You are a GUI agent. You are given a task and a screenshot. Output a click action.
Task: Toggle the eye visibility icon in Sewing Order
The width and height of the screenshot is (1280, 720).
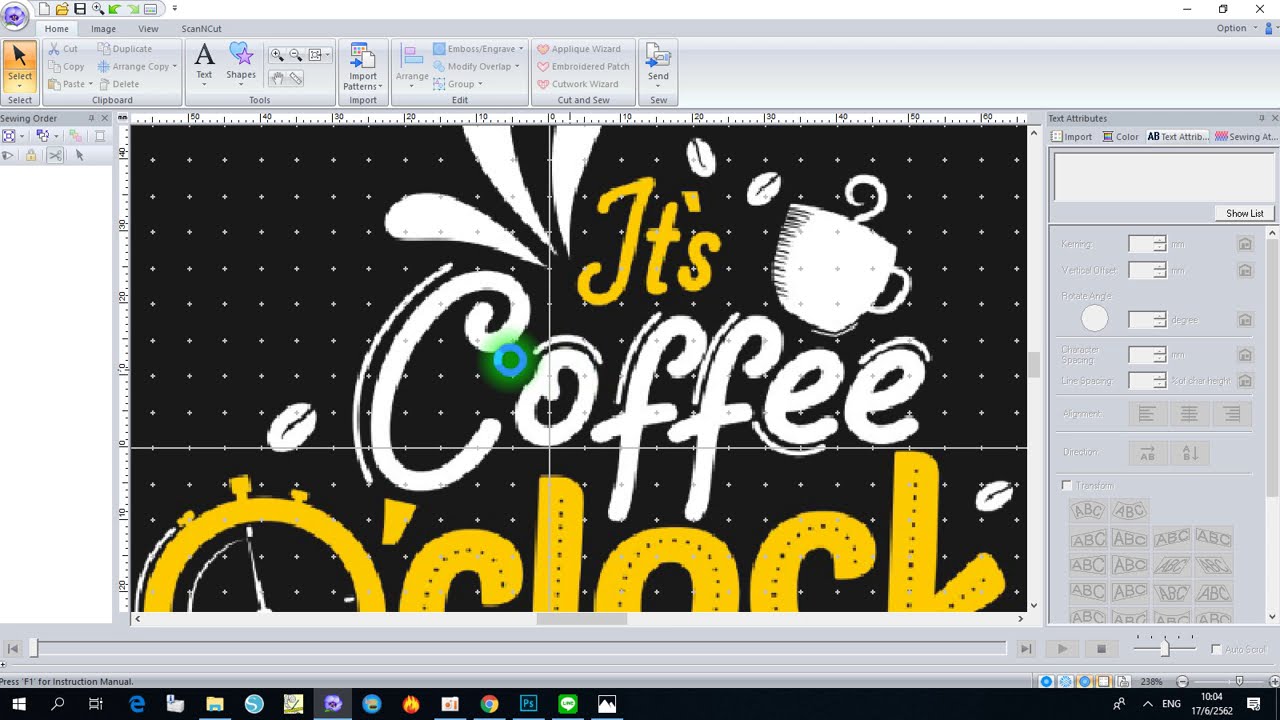click(x=8, y=155)
